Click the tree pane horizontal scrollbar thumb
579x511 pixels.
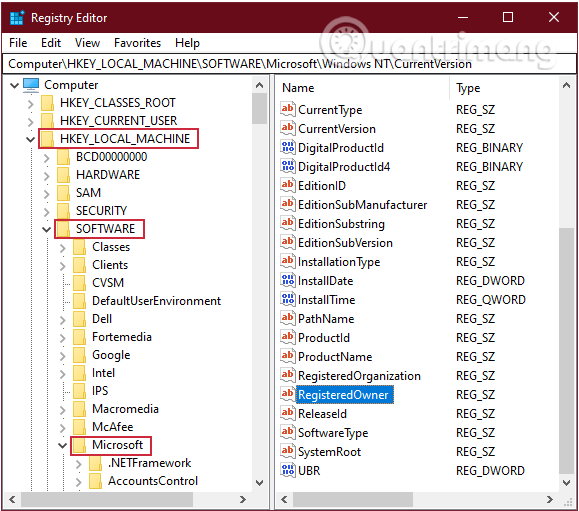tap(107, 500)
